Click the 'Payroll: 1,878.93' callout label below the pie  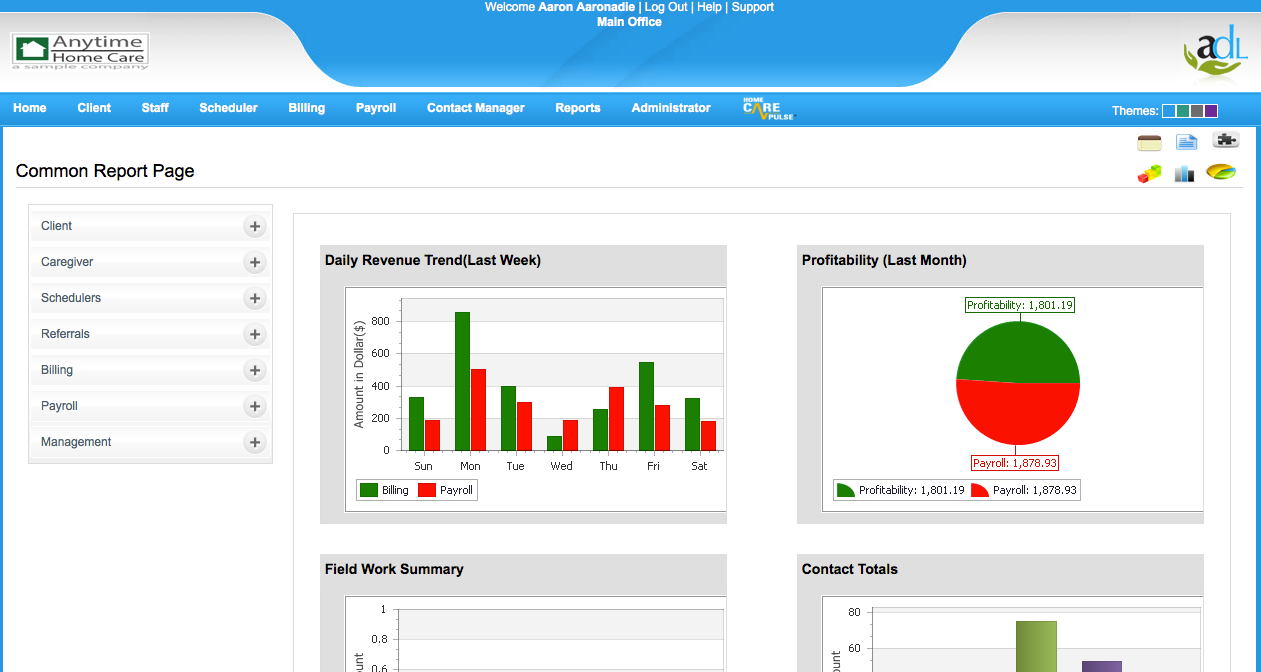1015,463
